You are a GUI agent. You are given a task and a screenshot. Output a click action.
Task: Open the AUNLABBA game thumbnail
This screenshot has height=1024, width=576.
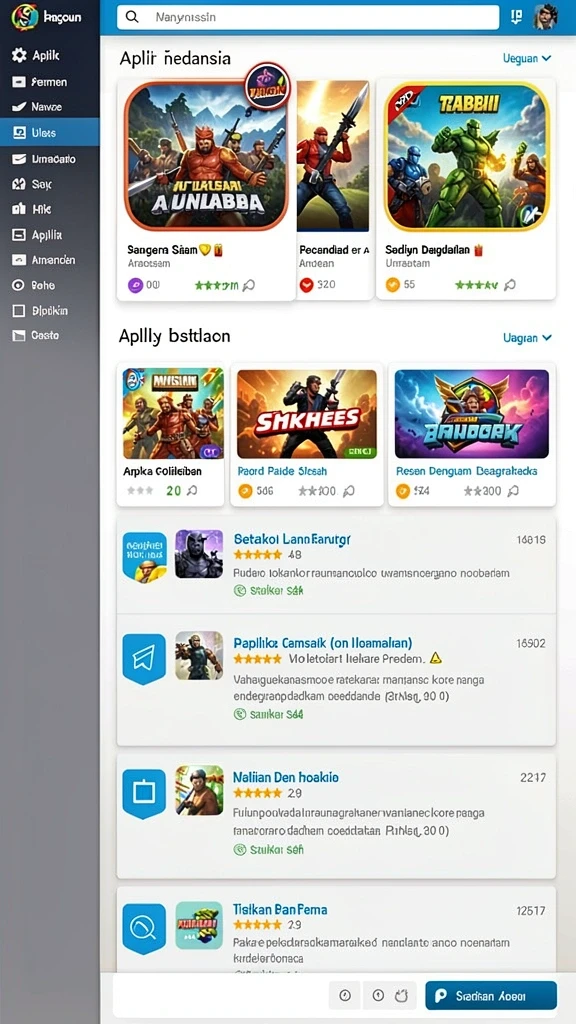206,157
